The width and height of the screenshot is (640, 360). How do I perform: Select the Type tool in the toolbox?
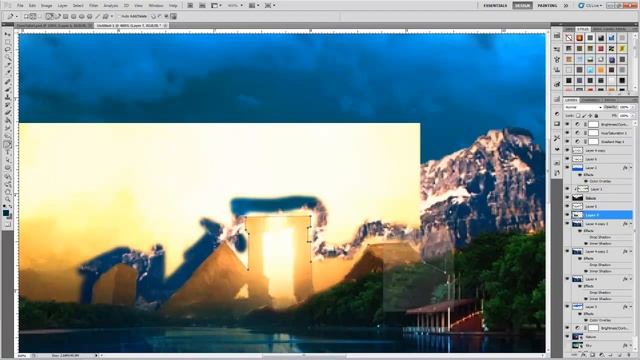[8, 152]
